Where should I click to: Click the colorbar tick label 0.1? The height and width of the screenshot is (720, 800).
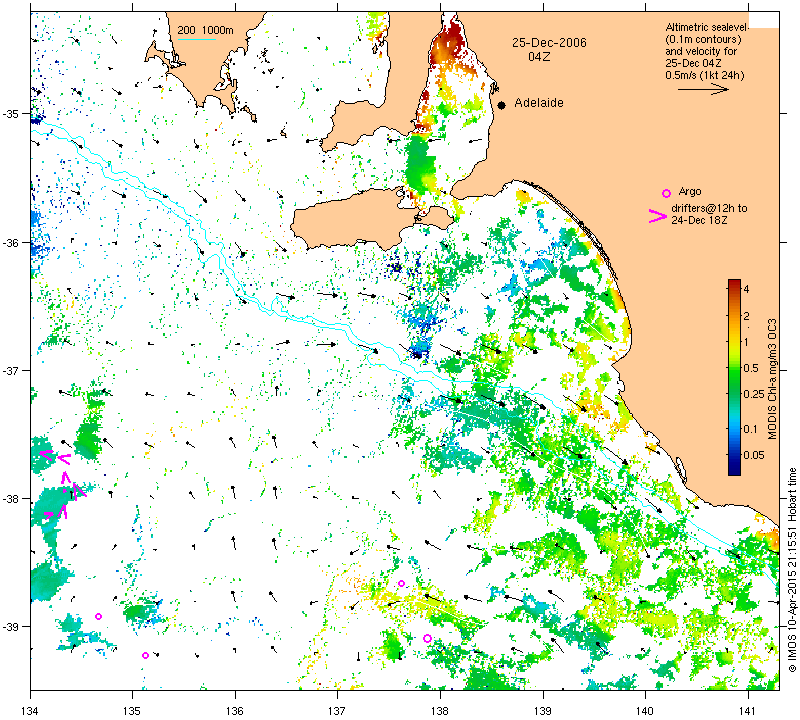click(751, 429)
